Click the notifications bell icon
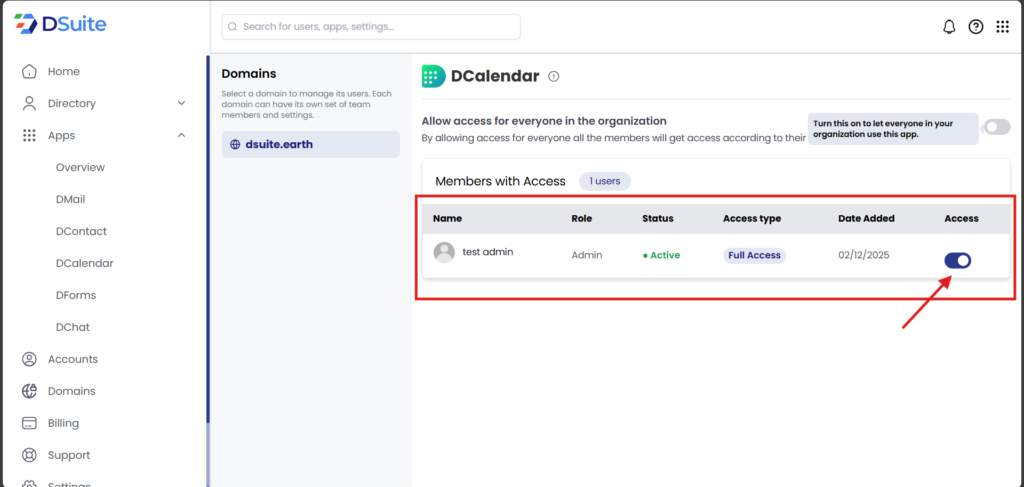 (x=949, y=27)
